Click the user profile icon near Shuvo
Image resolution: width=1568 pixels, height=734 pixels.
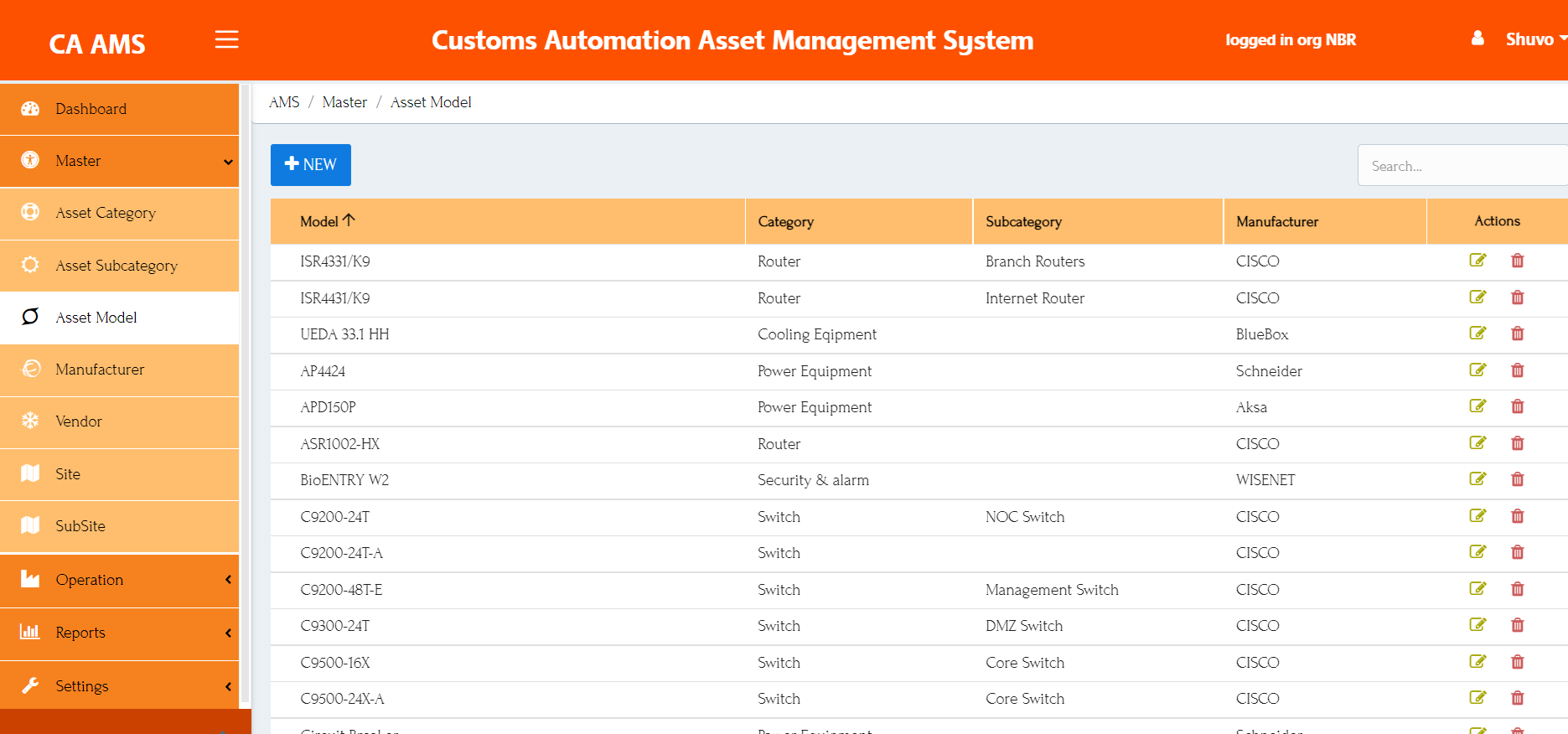click(x=1477, y=39)
